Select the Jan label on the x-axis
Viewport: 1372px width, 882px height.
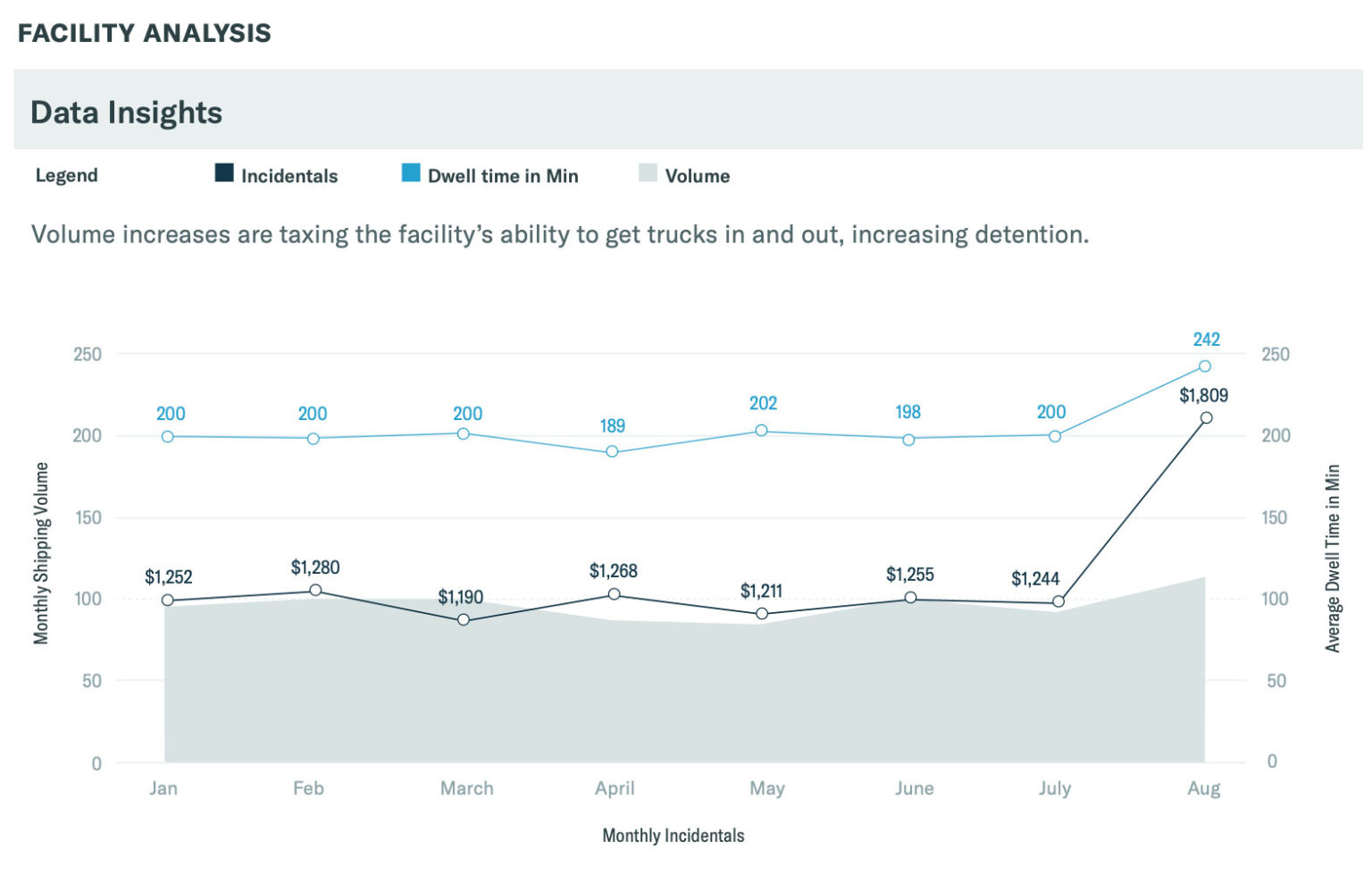click(163, 788)
